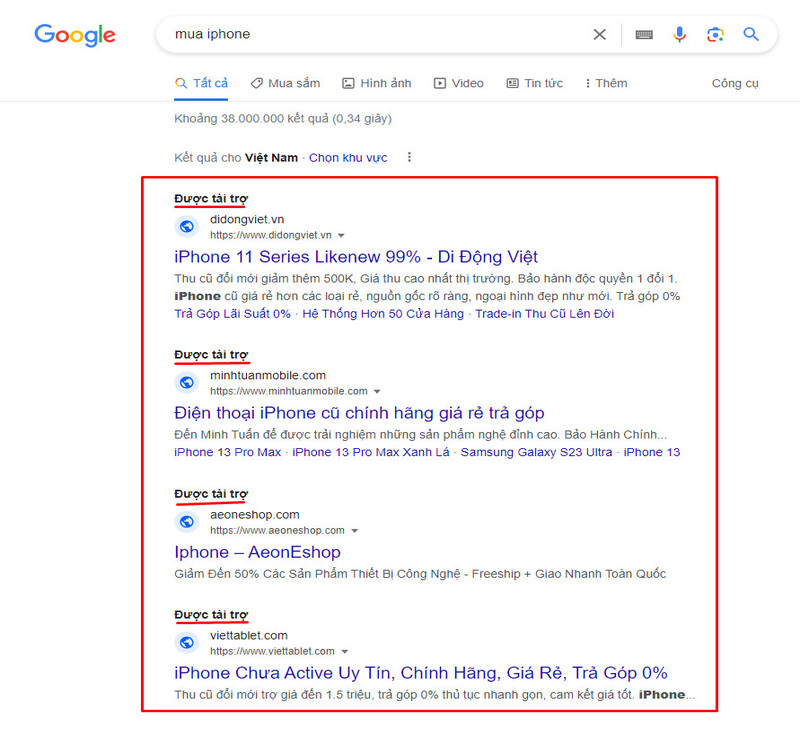This screenshot has height=729, width=800.
Task: Click the blue magnifier search button
Action: click(x=751, y=35)
